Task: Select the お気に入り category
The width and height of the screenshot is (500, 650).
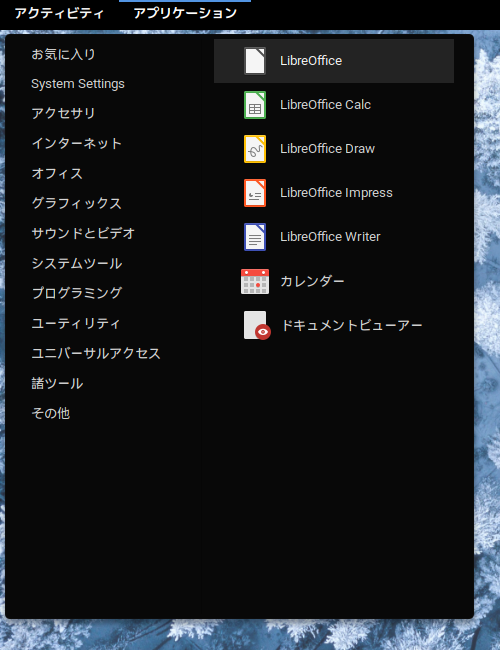Action: pyautogui.click(x=63, y=54)
